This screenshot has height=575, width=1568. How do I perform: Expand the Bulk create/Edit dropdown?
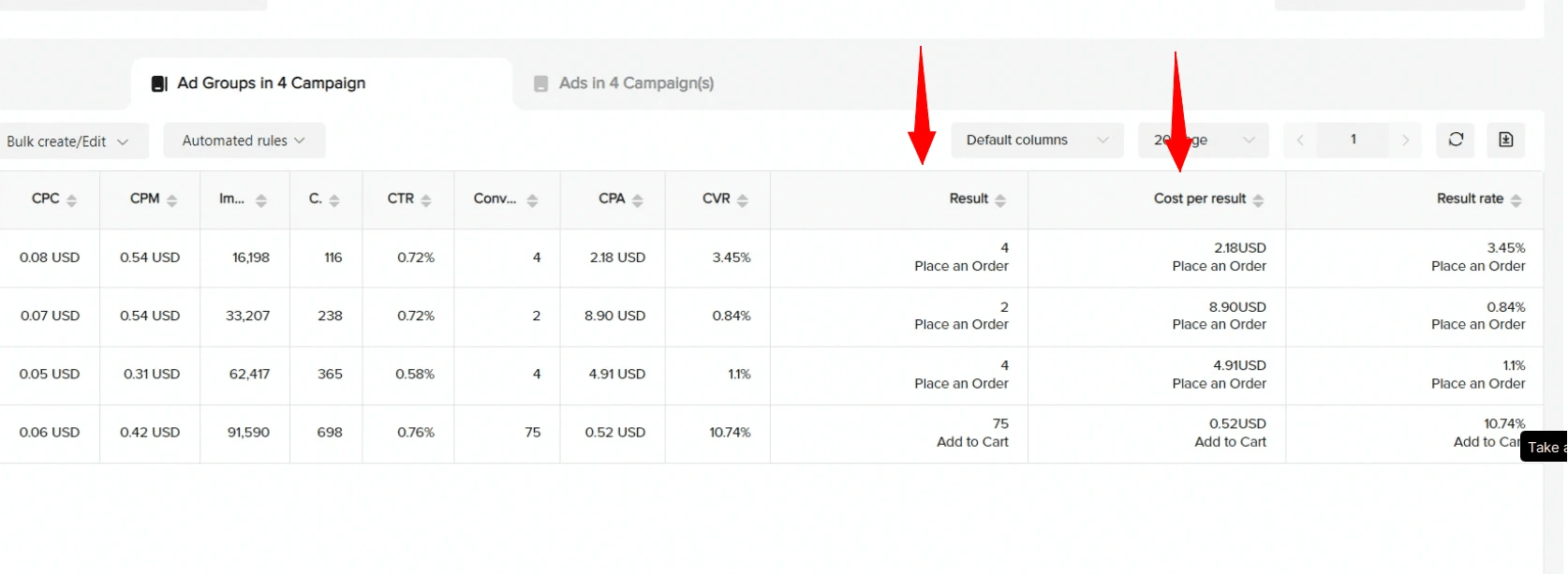pyautogui.click(x=67, y=141)
